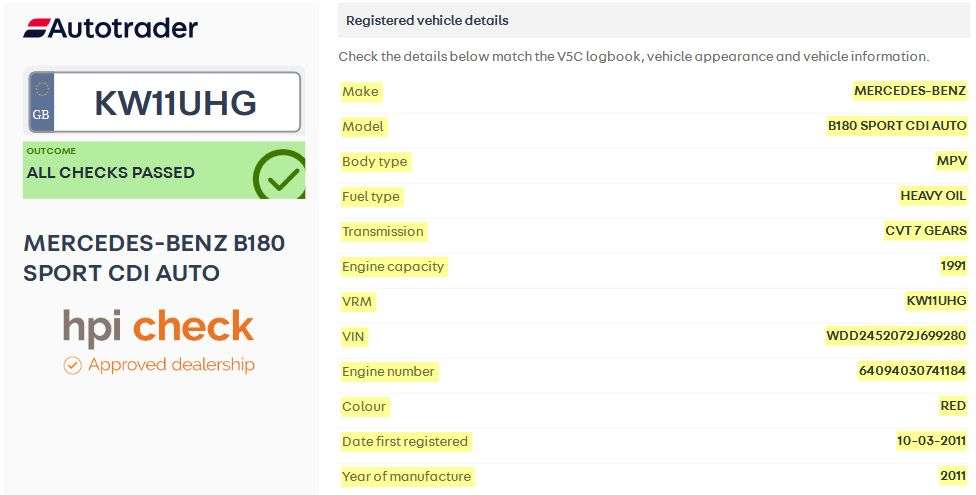Click the Make label
Screen dimensions: 976x495
pos(360,92)
